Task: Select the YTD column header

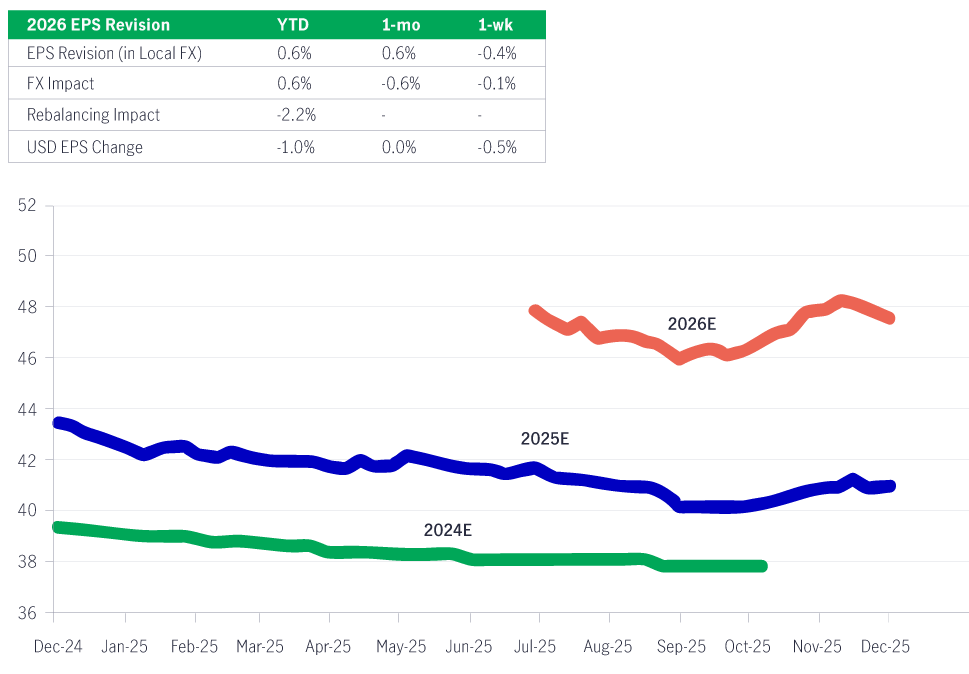Action: (x=291, y=24)
